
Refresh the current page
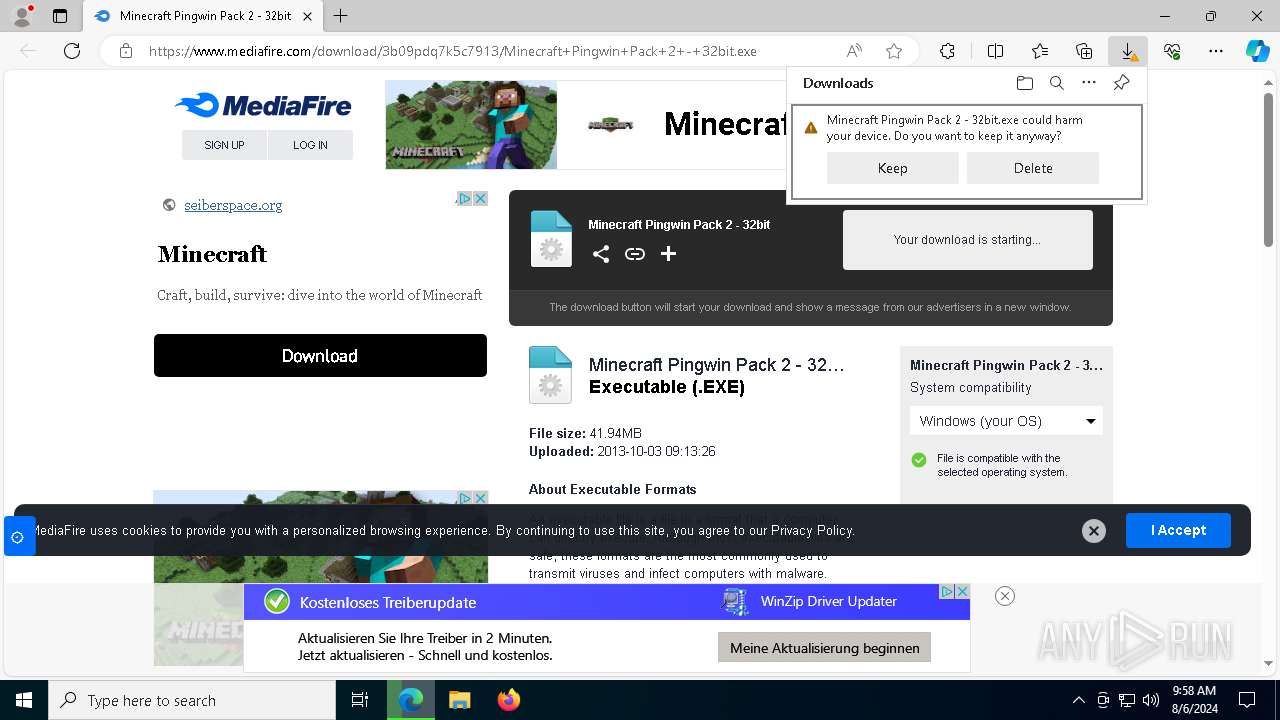[x=72, y=51]
